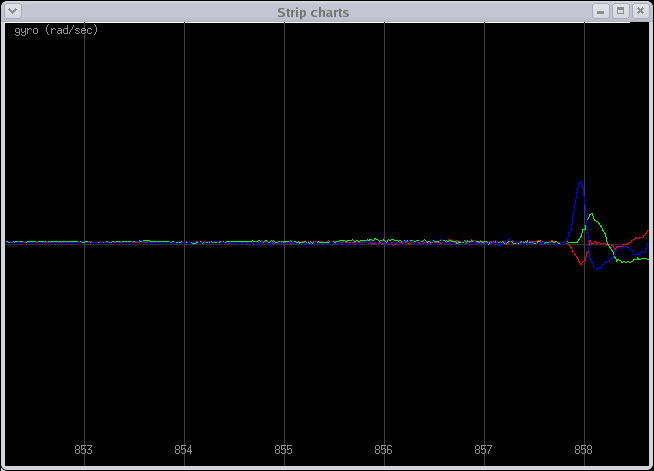Click the 858 time axis label
Viewport: 654px width, 471px height.
tap(584, 450)
